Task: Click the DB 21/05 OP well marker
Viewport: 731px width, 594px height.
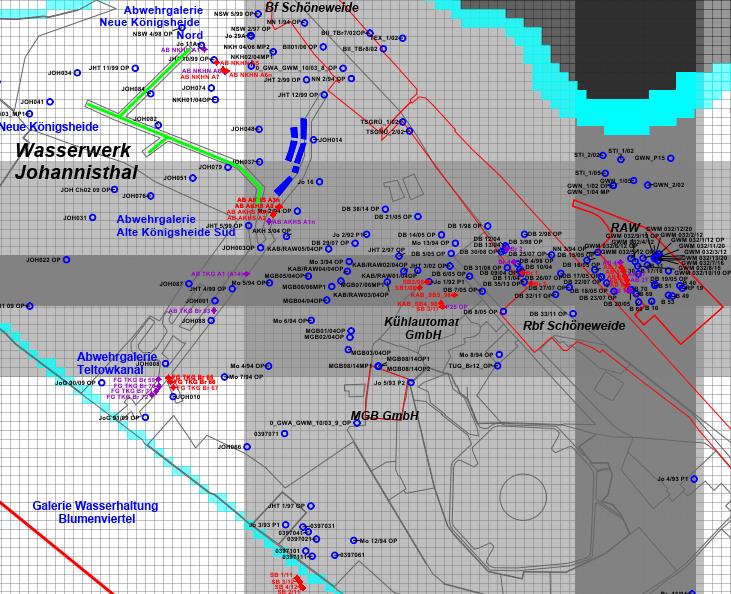Action: (418, 216)
